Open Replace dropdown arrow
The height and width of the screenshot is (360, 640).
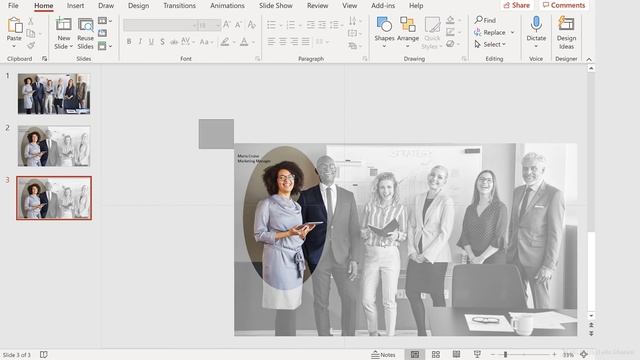coord(512,32)
